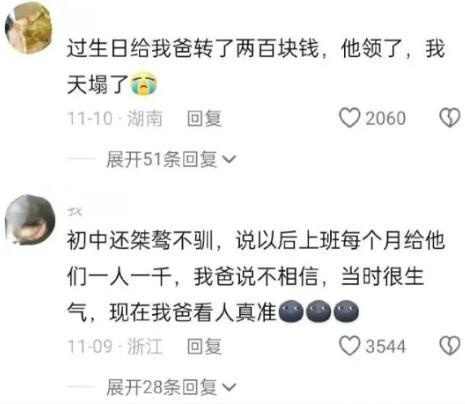The height and width of the screenshot is (404, 465).
Task: Like the Hunan comment with 2060 likes
Action: pyautogui.click(x=349, y=118)
